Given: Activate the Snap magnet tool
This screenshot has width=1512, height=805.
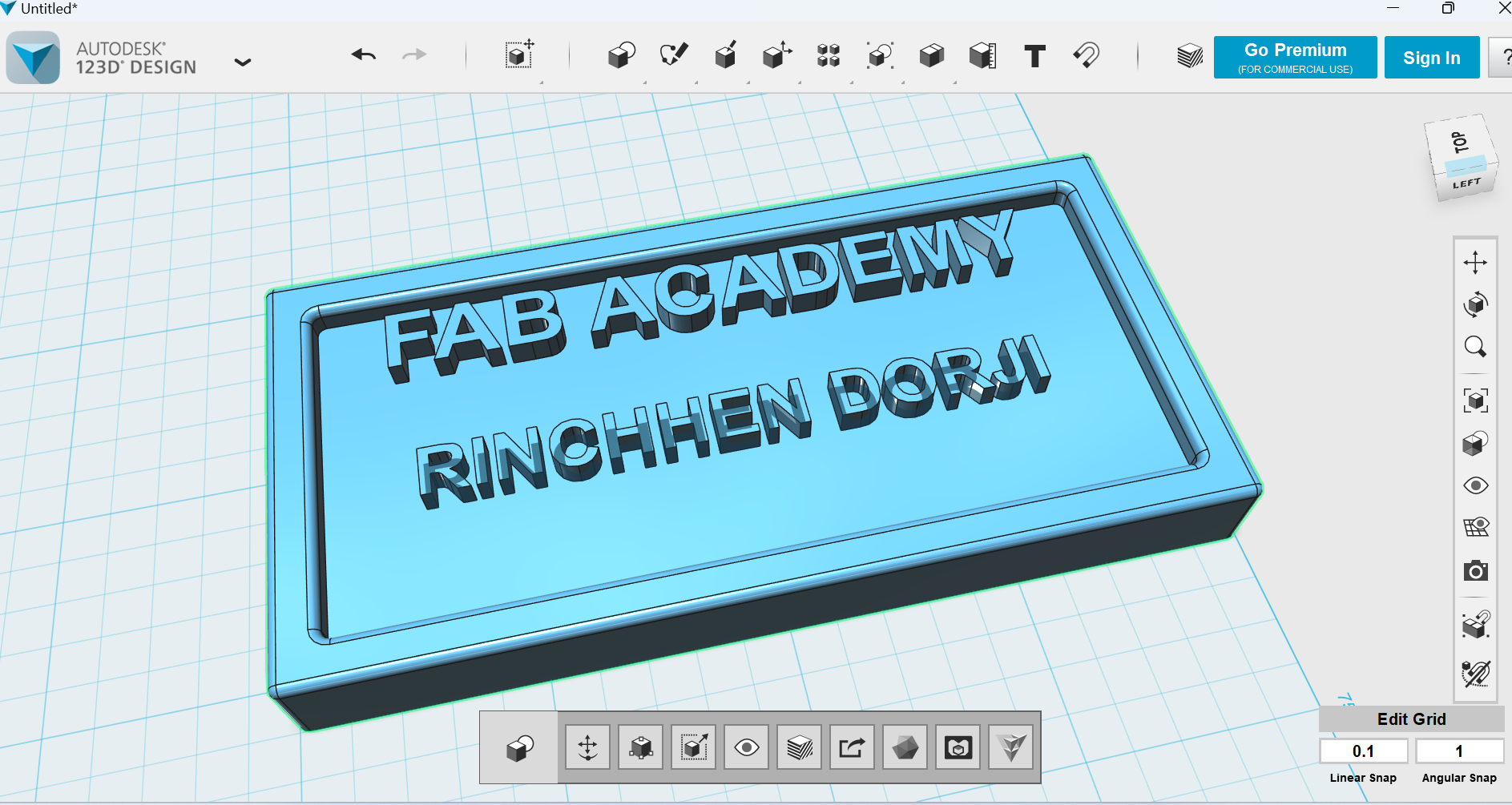Looking at the screenshot, I should (x=1087, y=56).
